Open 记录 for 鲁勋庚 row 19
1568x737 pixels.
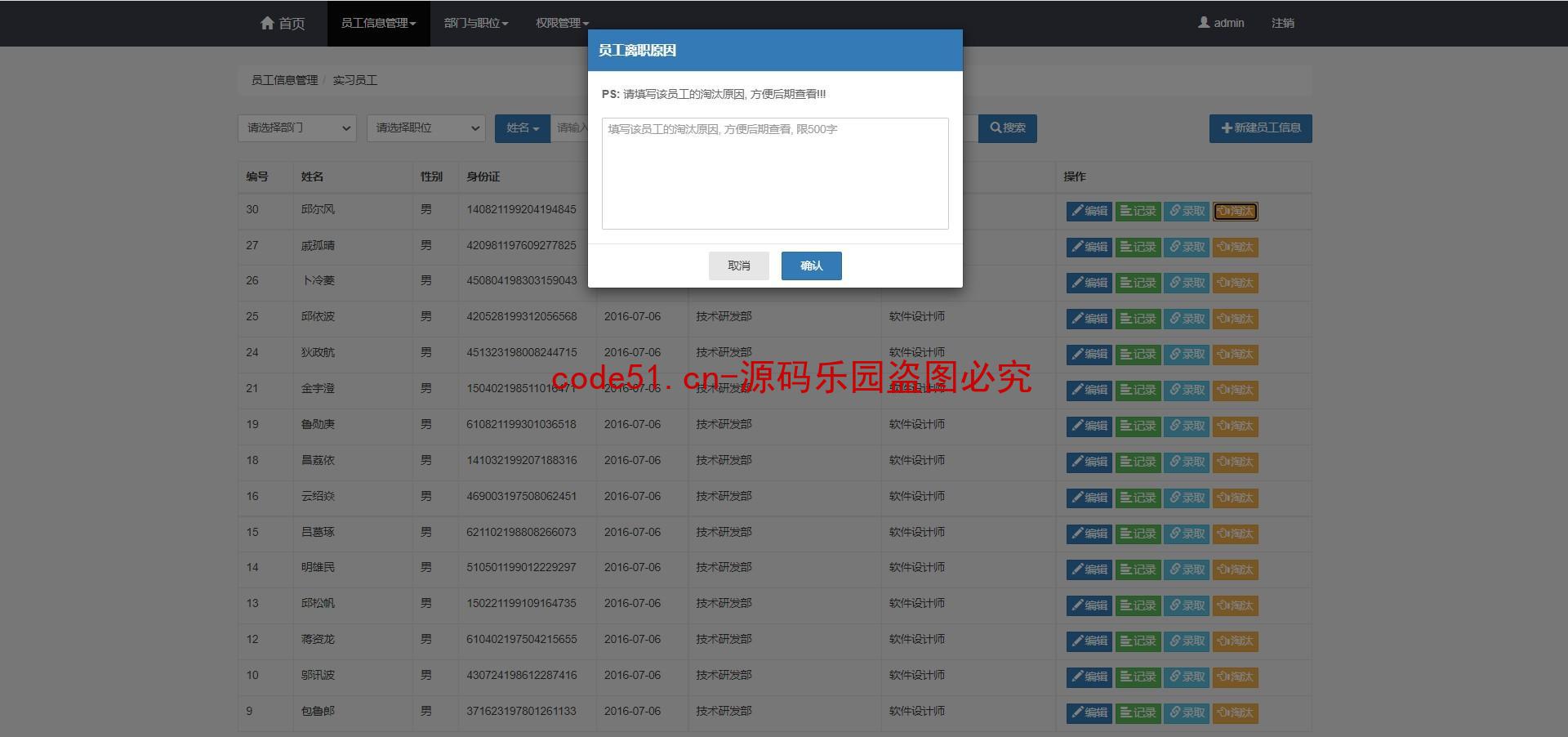point(1138,427)
